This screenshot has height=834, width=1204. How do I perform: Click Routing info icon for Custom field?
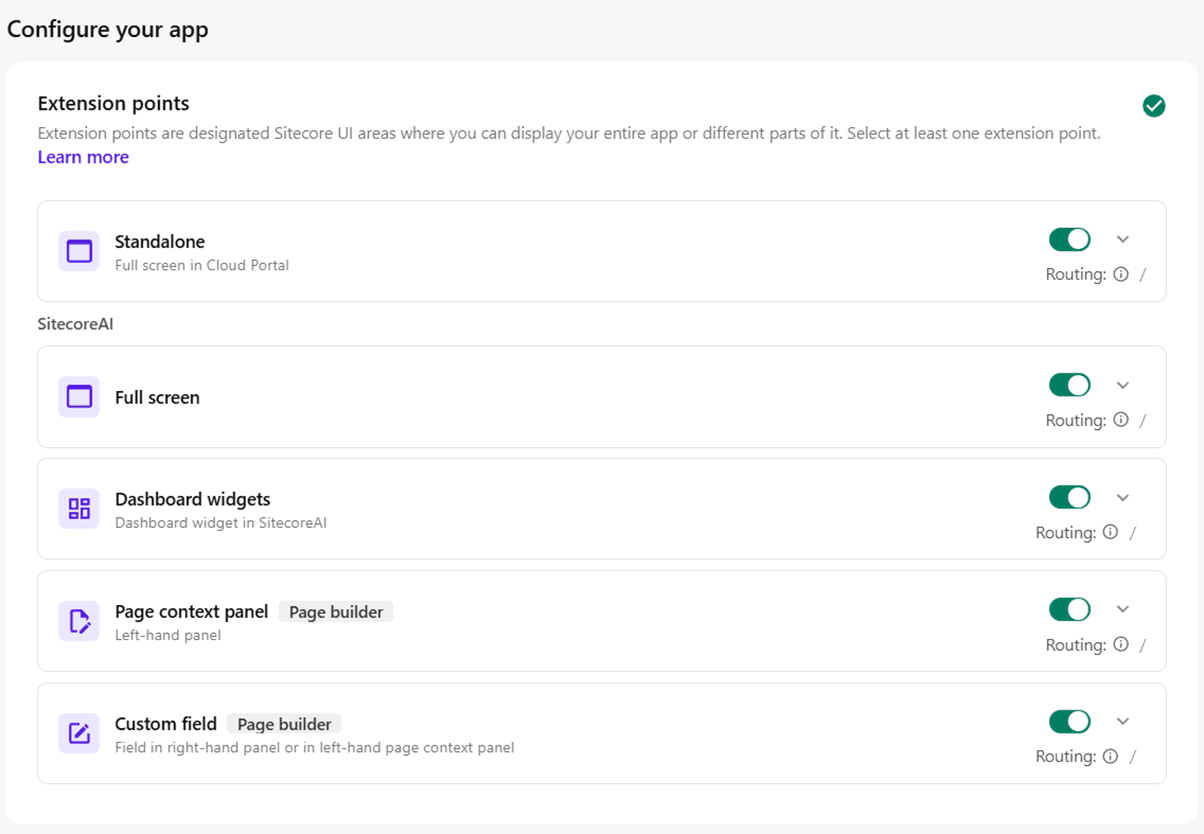1110,757
